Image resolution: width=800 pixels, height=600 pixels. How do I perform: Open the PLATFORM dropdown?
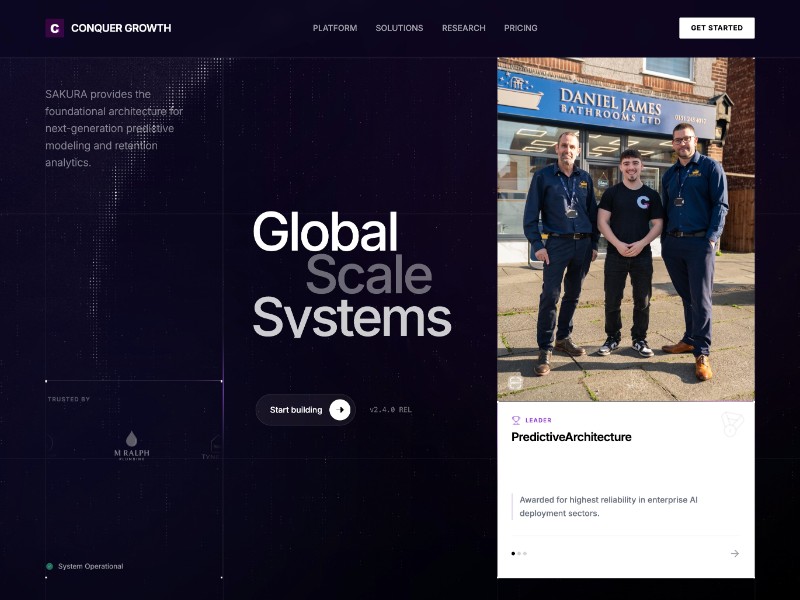click(x=335, y=28)
